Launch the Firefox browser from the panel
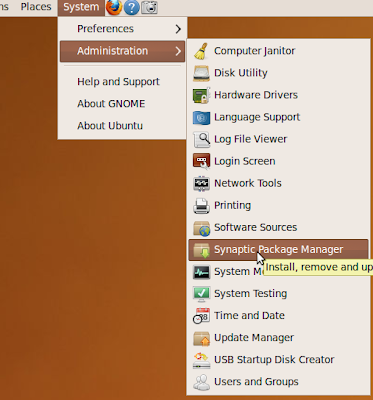The height and width of the screenshot is (400, 373). click(x=114, y=7)
